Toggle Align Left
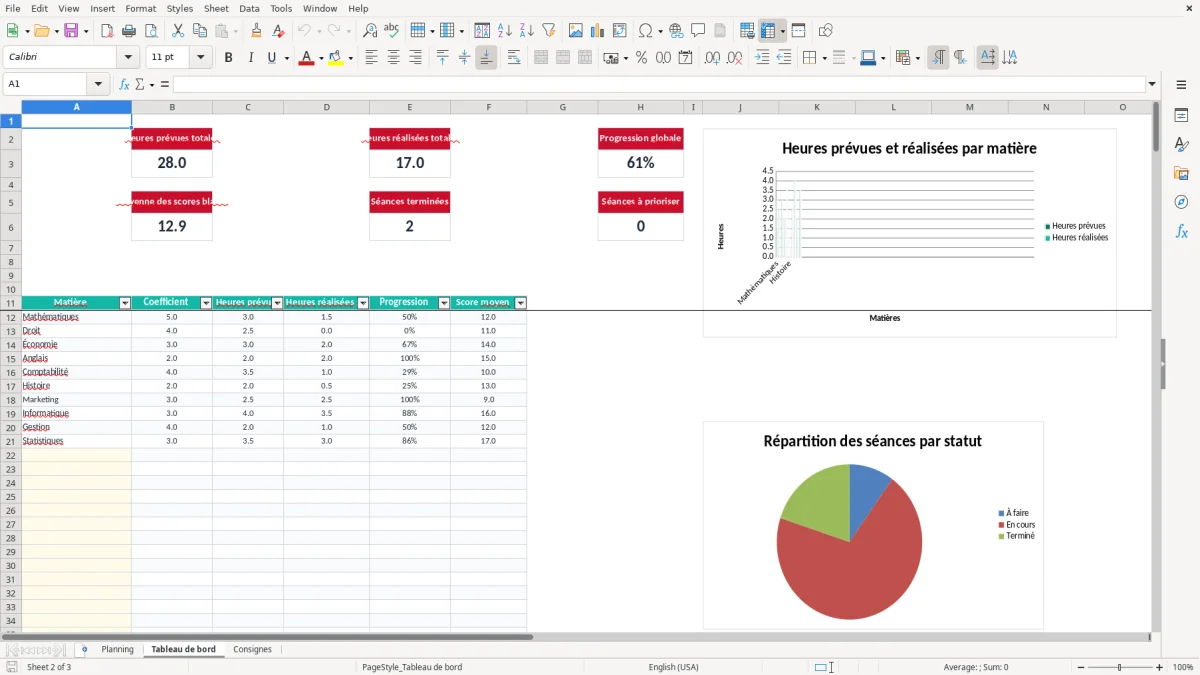1200x675 pixels. pyautogui.click(x=372, y=58)
